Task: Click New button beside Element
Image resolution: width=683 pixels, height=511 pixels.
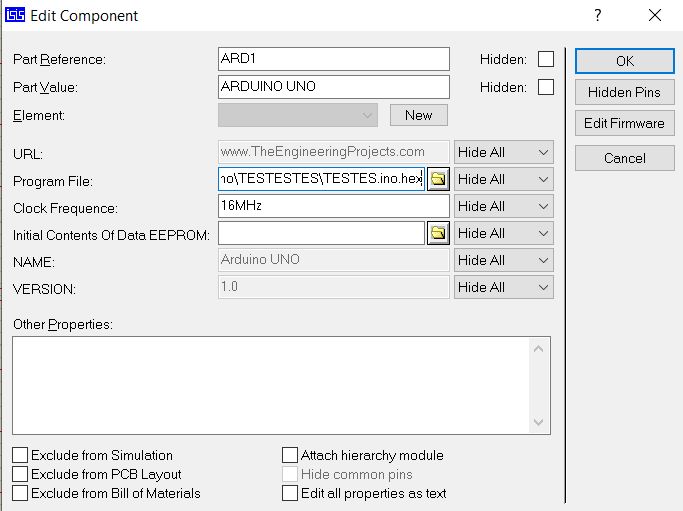Action: [418, 115]
